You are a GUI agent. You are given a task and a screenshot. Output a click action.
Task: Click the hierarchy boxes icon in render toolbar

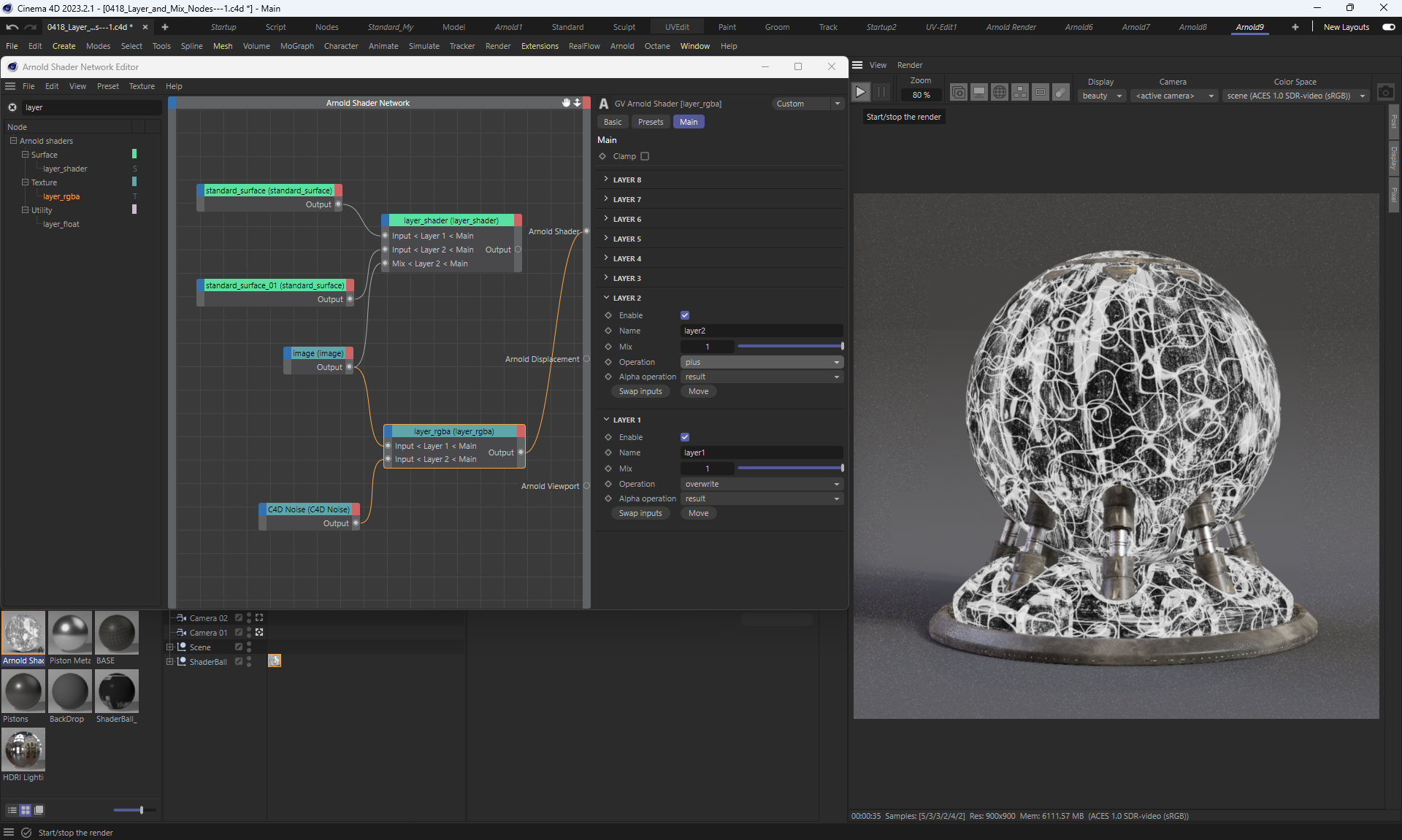click(x=1020, y=93)
